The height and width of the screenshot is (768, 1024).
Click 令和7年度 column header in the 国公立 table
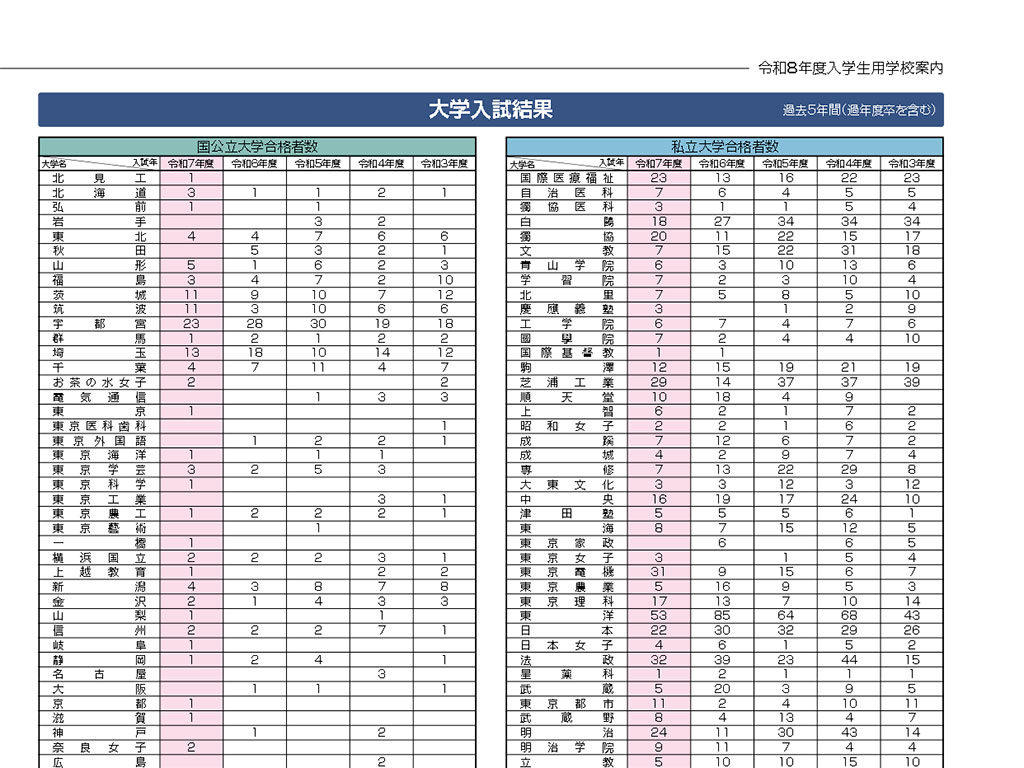click(190, 163)
